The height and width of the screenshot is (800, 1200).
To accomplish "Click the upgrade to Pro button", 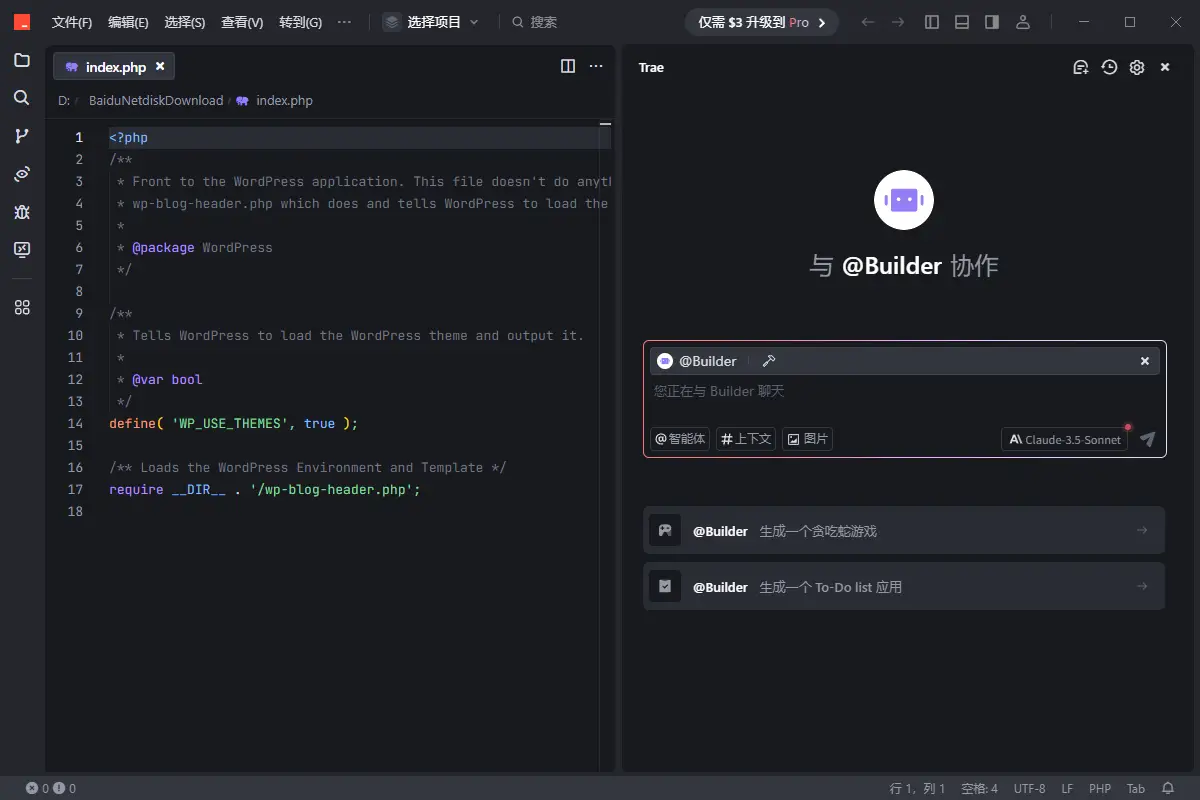I will pyautogui.click(x=761, y=22).
